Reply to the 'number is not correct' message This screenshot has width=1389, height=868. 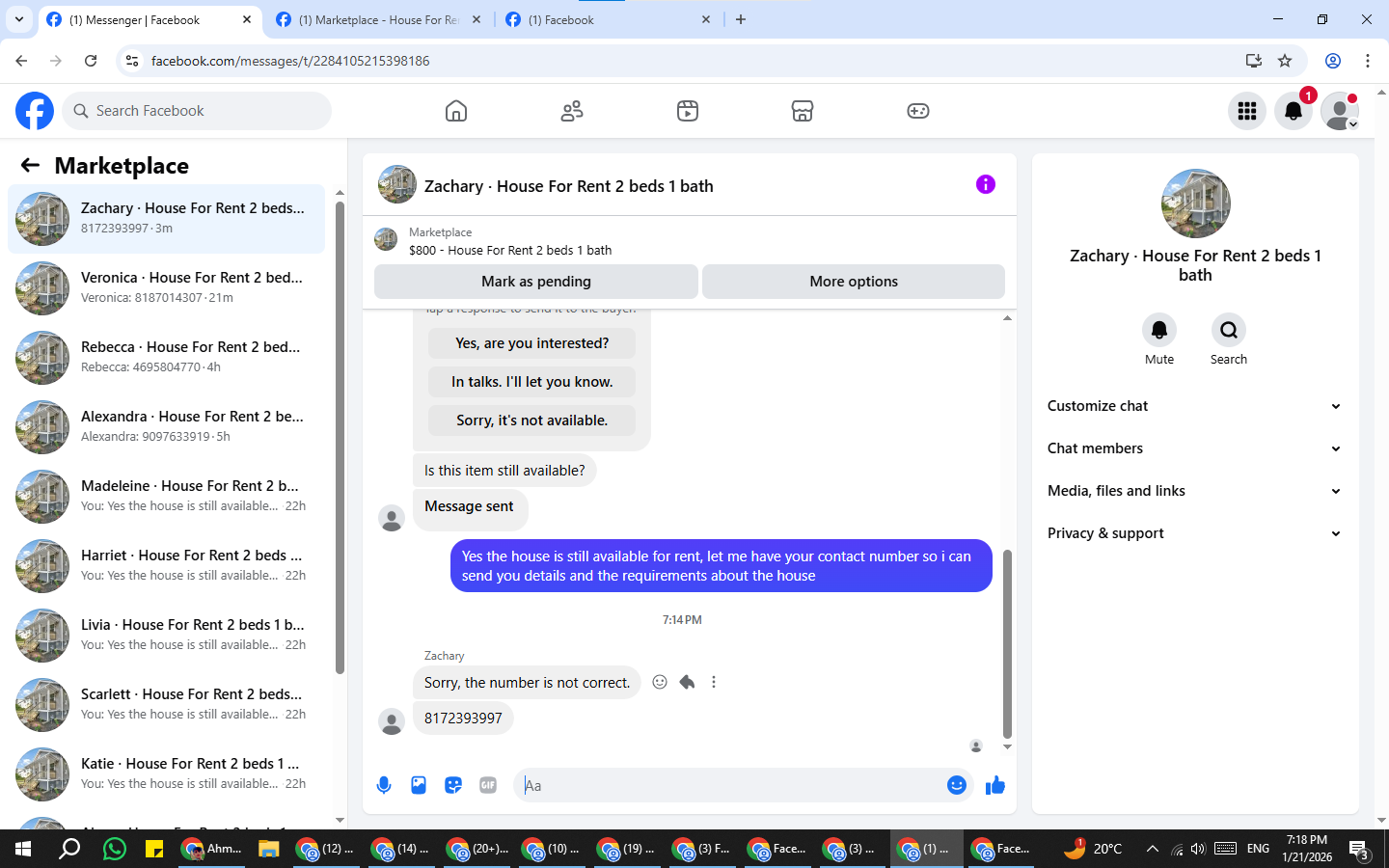pos(687,682)
